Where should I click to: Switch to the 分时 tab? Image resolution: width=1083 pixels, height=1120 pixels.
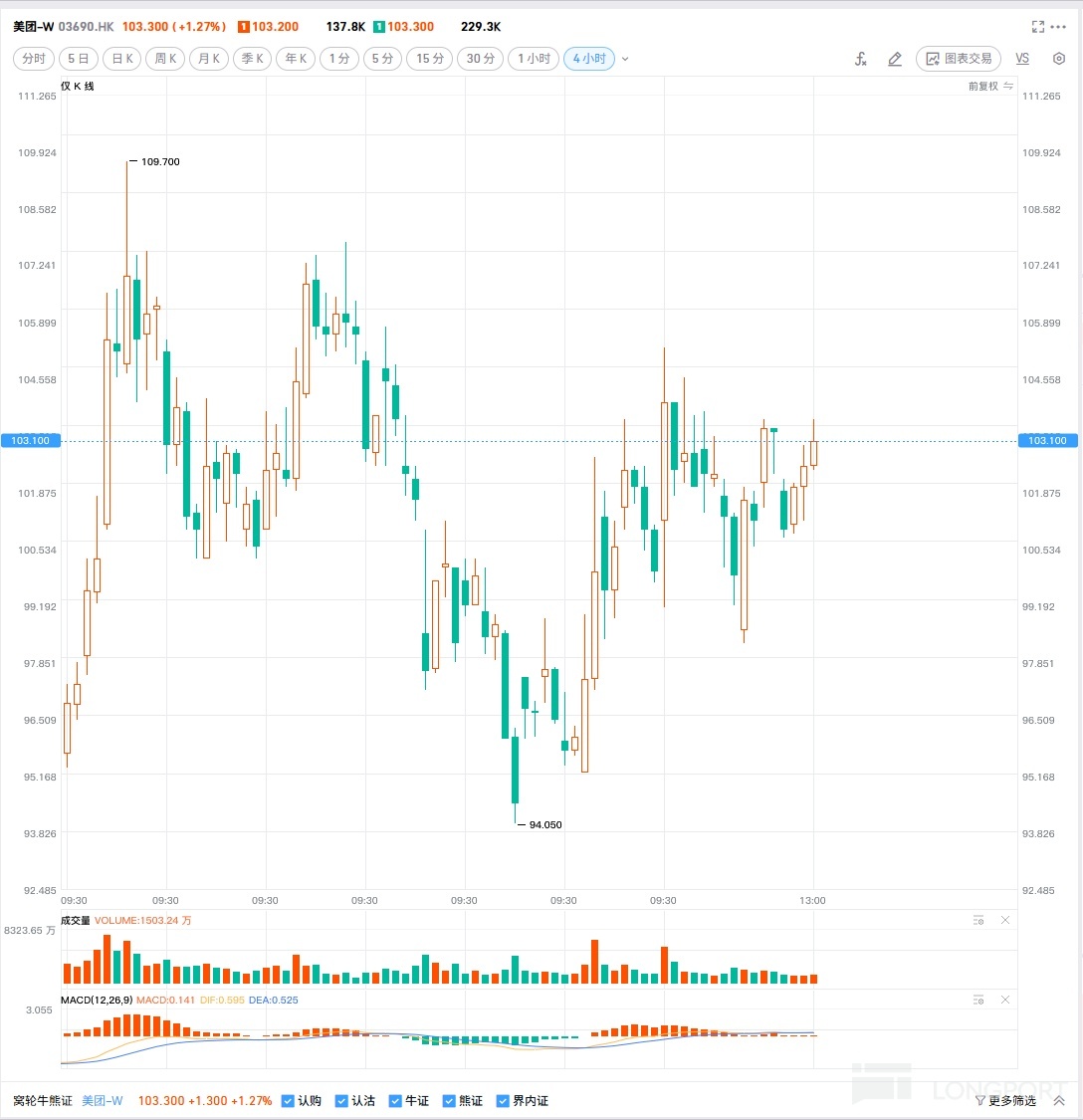[x=34, y=59]
